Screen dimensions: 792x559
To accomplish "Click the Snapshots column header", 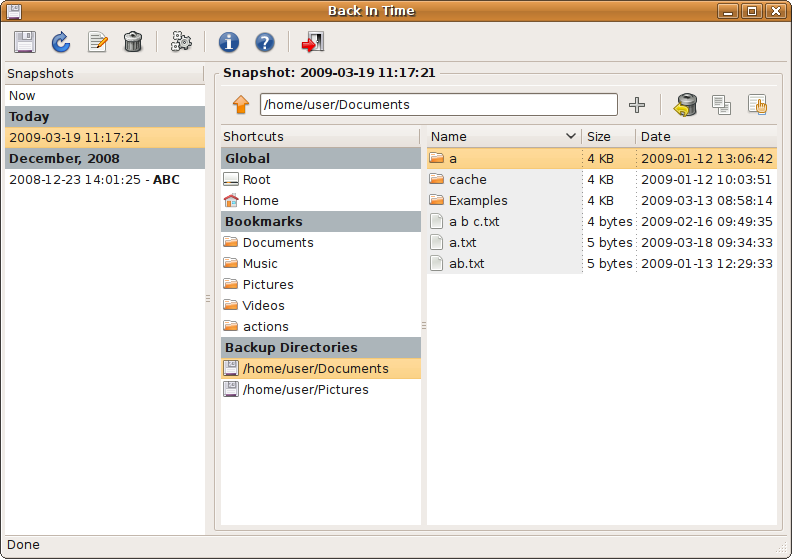I will (x=105, y=74).
